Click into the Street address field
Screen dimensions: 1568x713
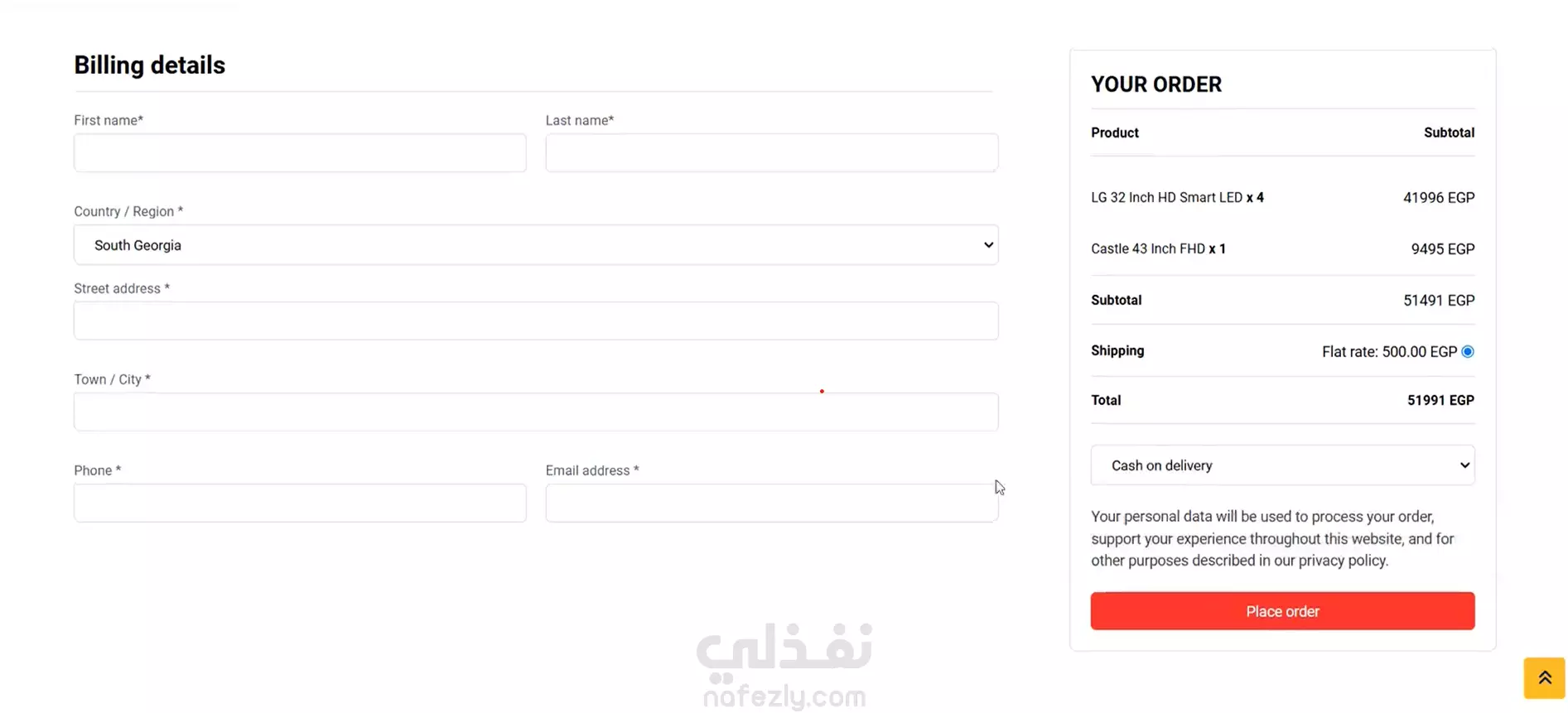[536, 321]
